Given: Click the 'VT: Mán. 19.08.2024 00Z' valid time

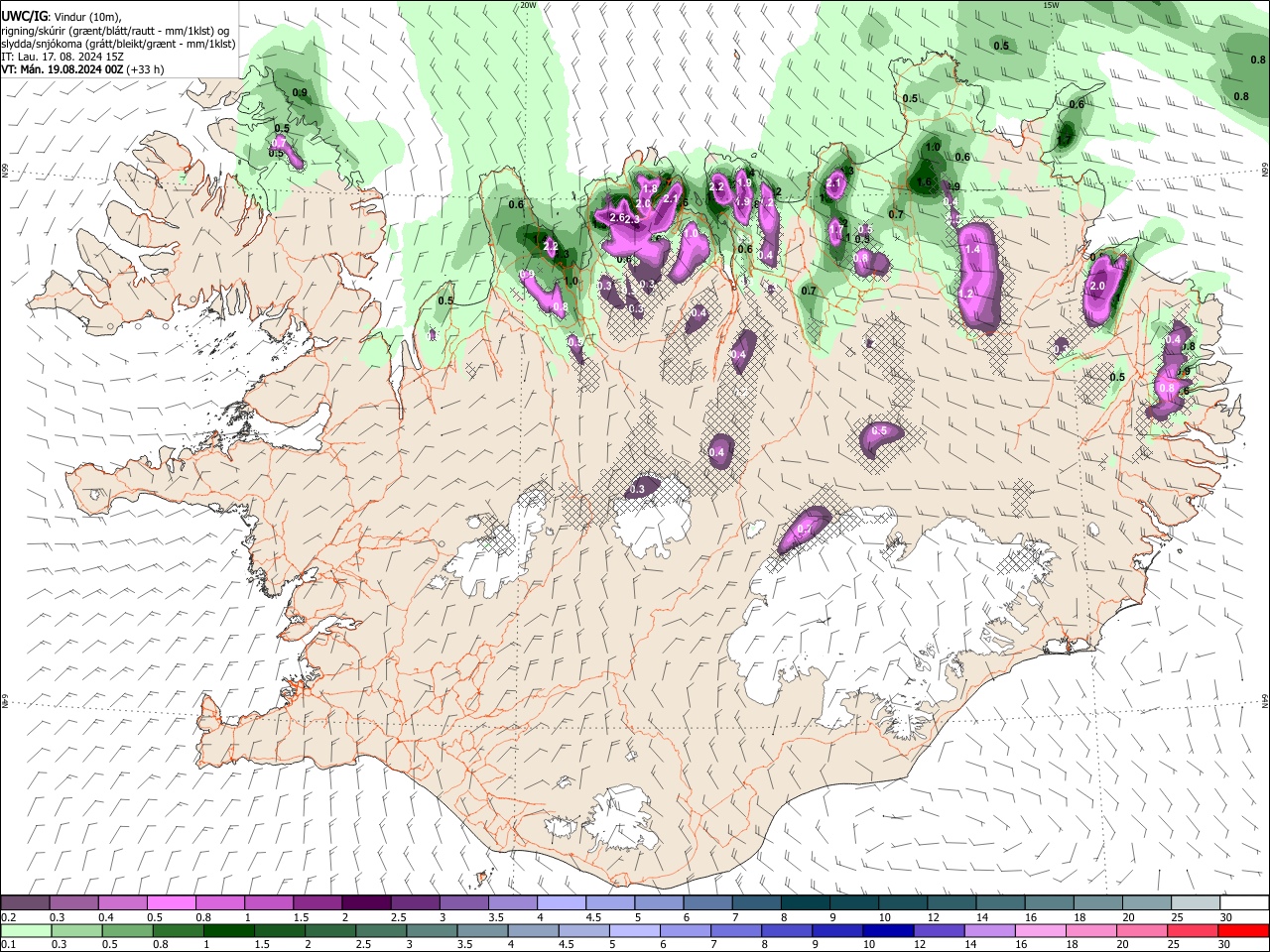Looking at the screenshot, I should (62, 69).
